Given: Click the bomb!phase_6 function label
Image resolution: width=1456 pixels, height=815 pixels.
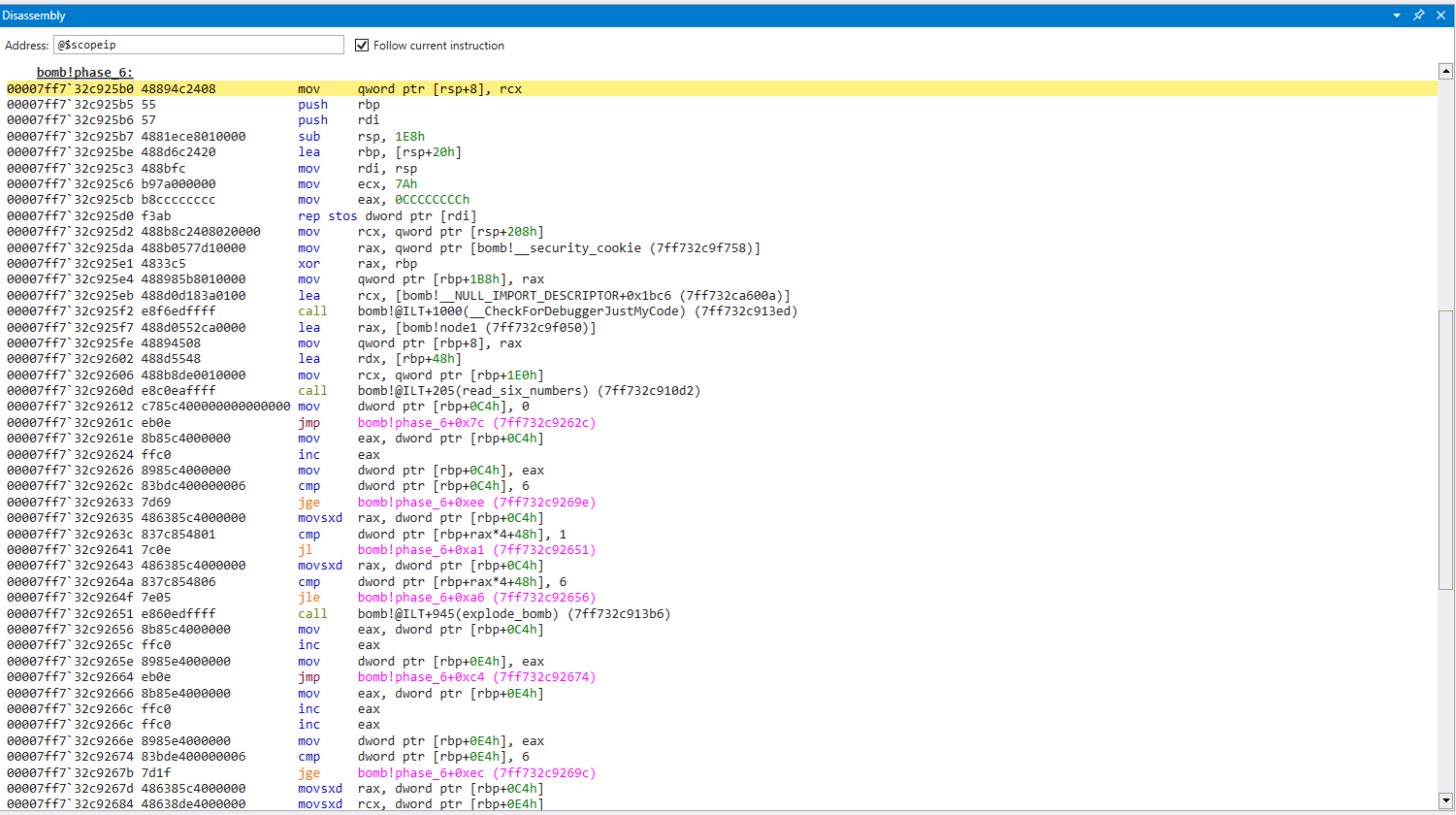Looking at the screenshot, I should click(84, 73).
